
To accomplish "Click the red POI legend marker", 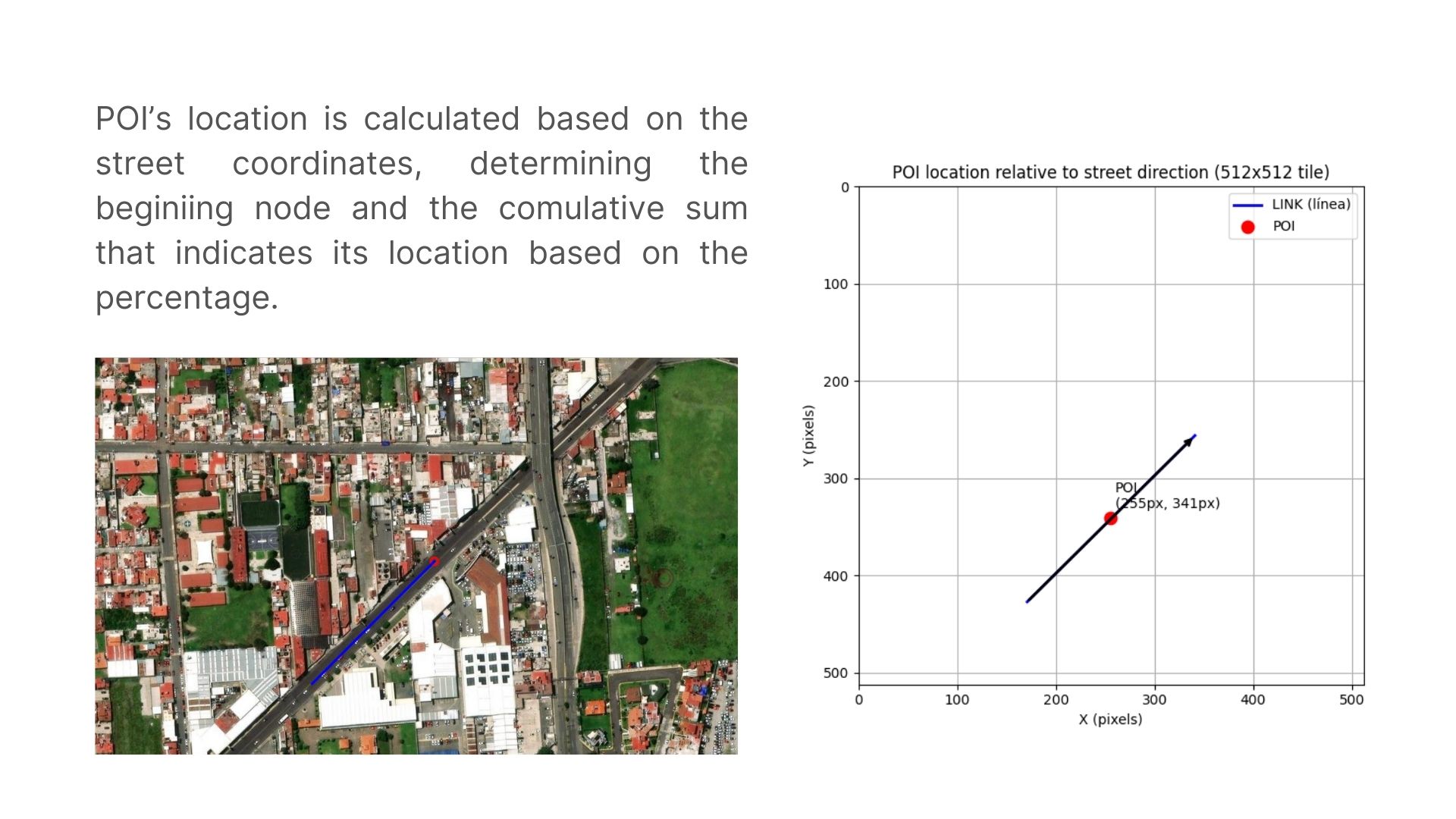I will 1247,227.
